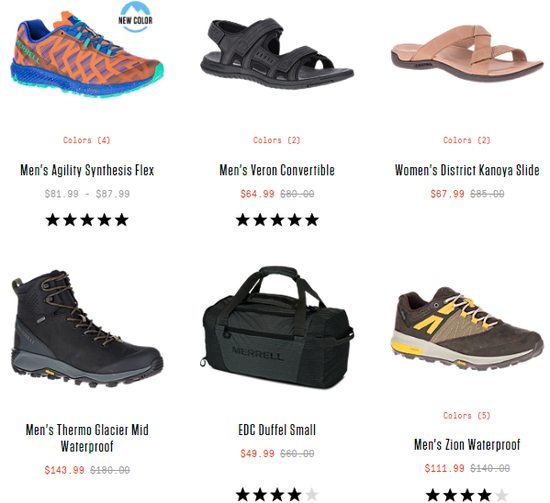Viewport: 550px width, 503px height.
Task: Click five-star rating under Veron Convertible
Action: (x=277, y=220)
